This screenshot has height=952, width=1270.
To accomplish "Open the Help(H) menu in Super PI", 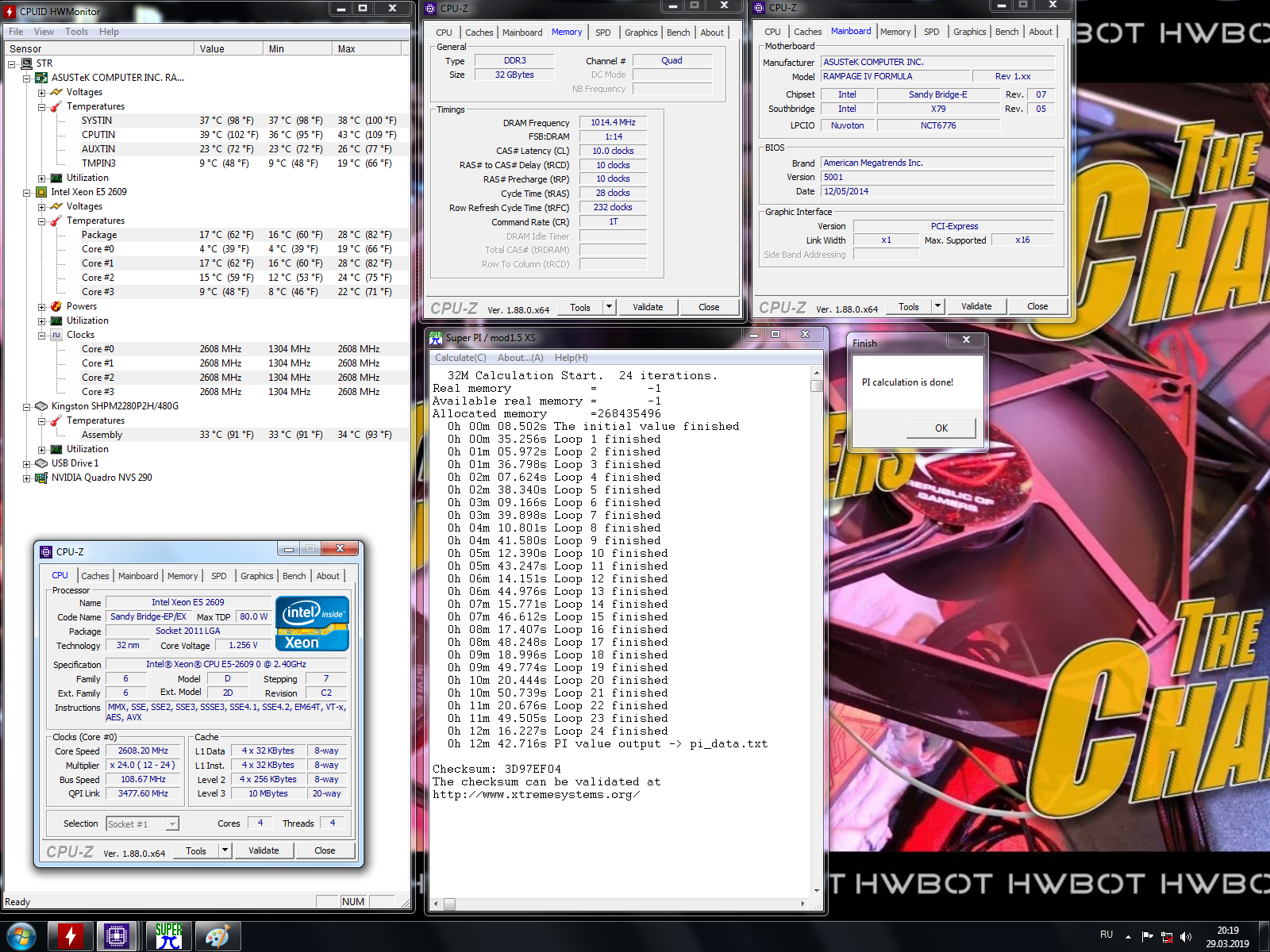I will point(571,358).
